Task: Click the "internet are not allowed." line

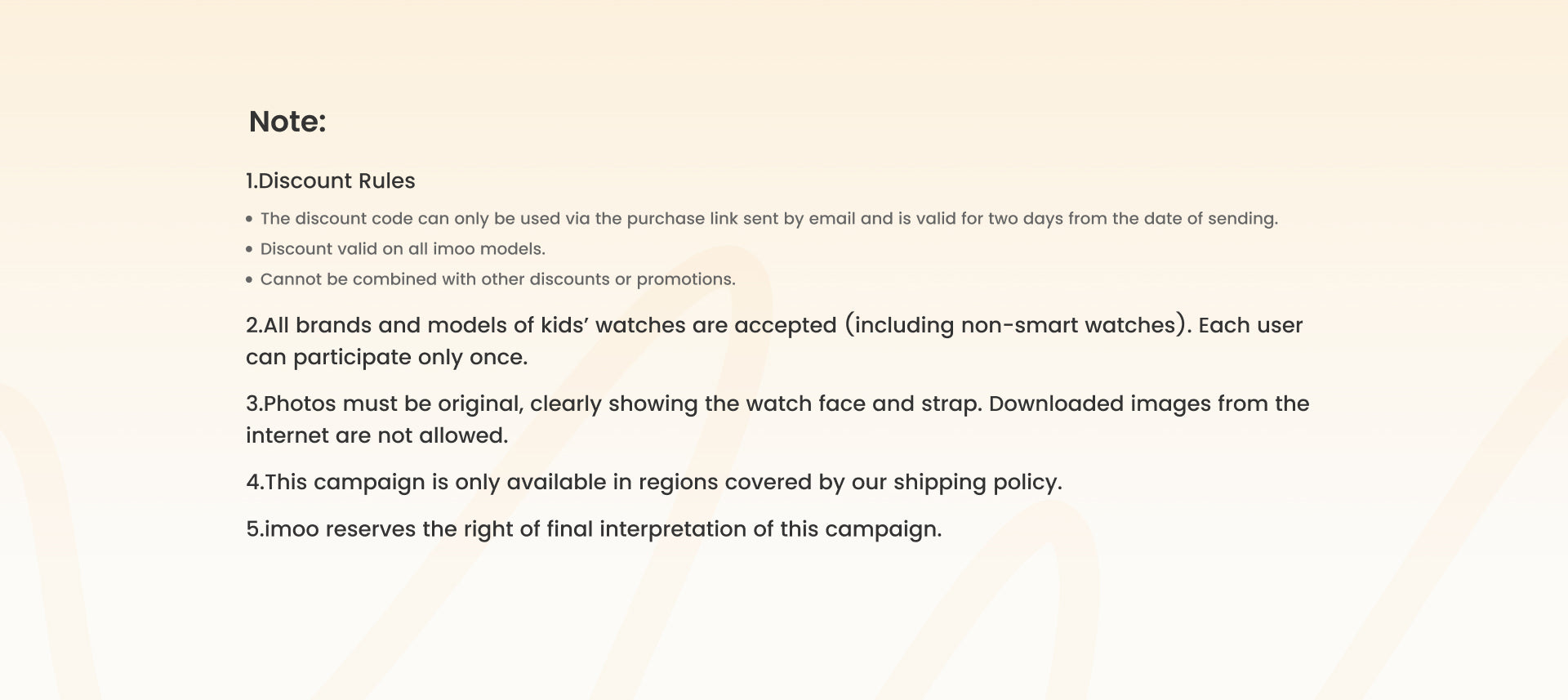Action: [376, 435]
